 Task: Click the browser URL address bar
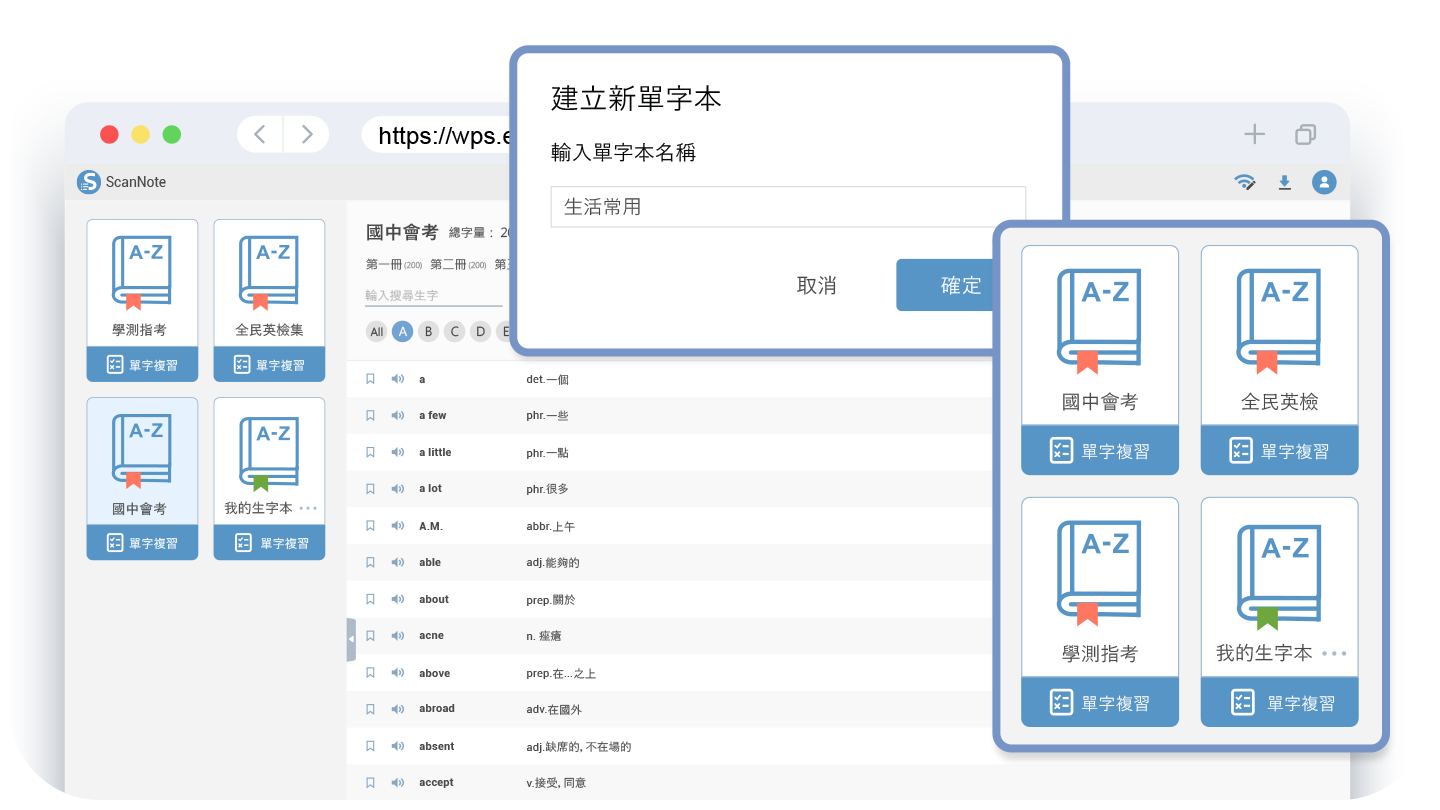click(437, 135)
